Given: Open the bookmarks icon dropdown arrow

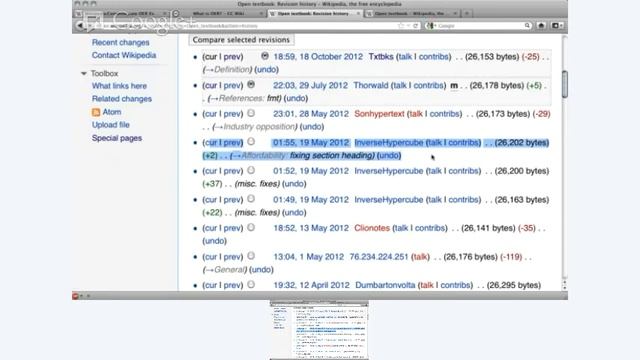Looking at the screenshot, I should coord(561,25).
